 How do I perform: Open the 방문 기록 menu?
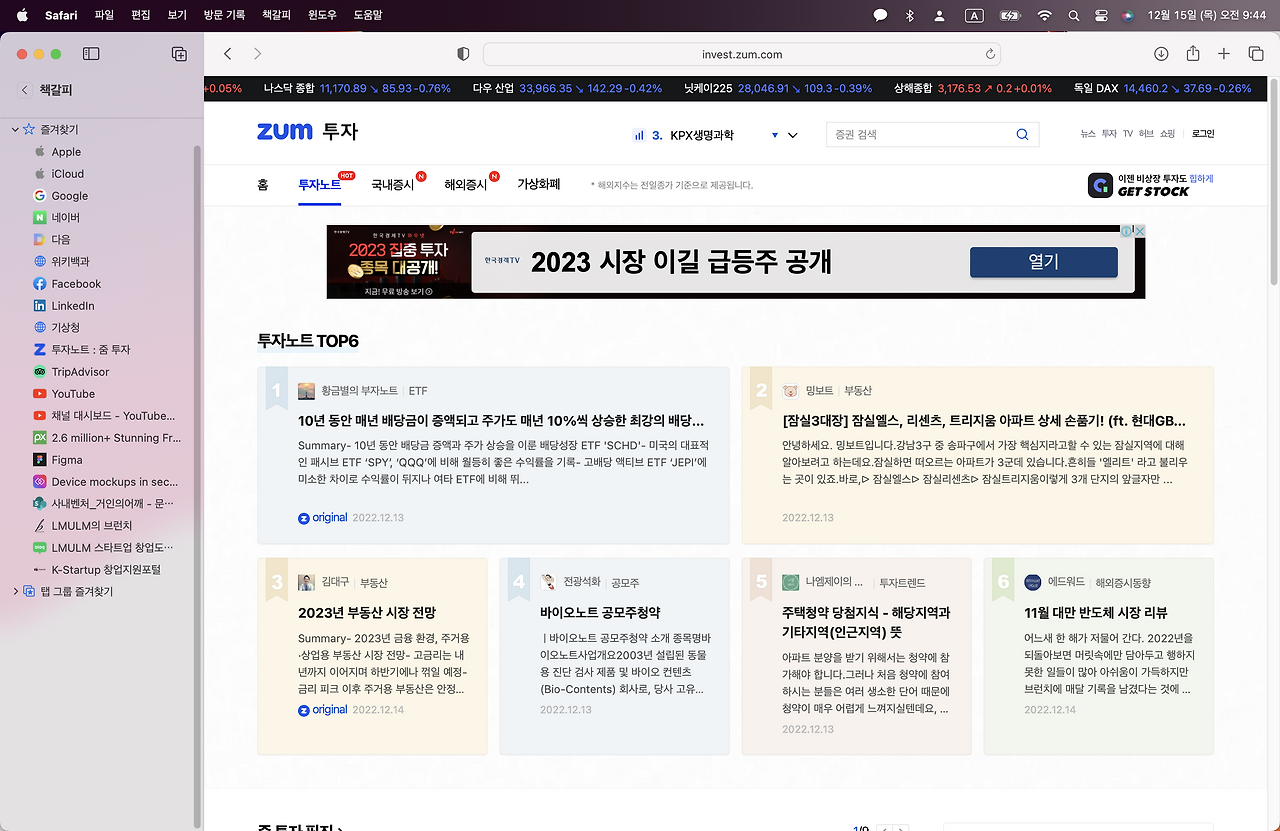click(224, 15)
